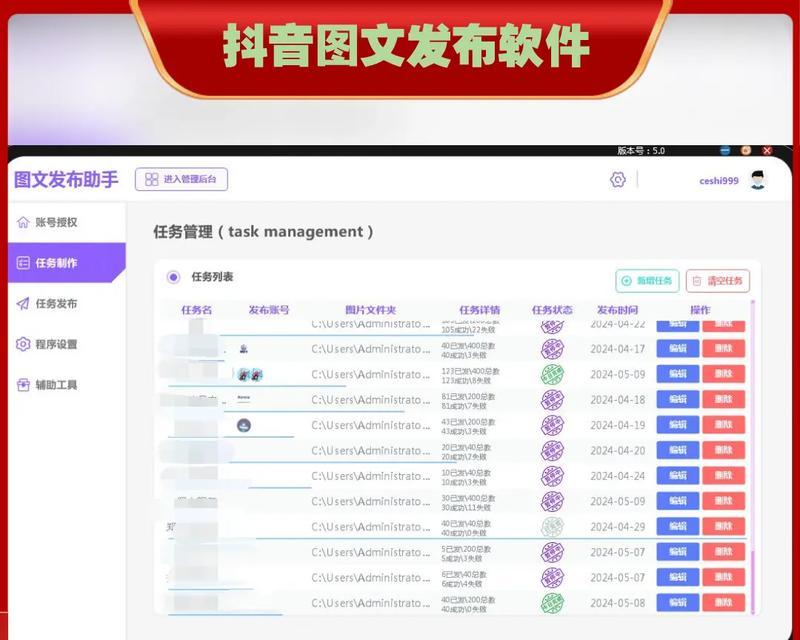Screen dimensions: 800x640
Task: Edit the 2024-04-17 task
Action: click(678, 349)
